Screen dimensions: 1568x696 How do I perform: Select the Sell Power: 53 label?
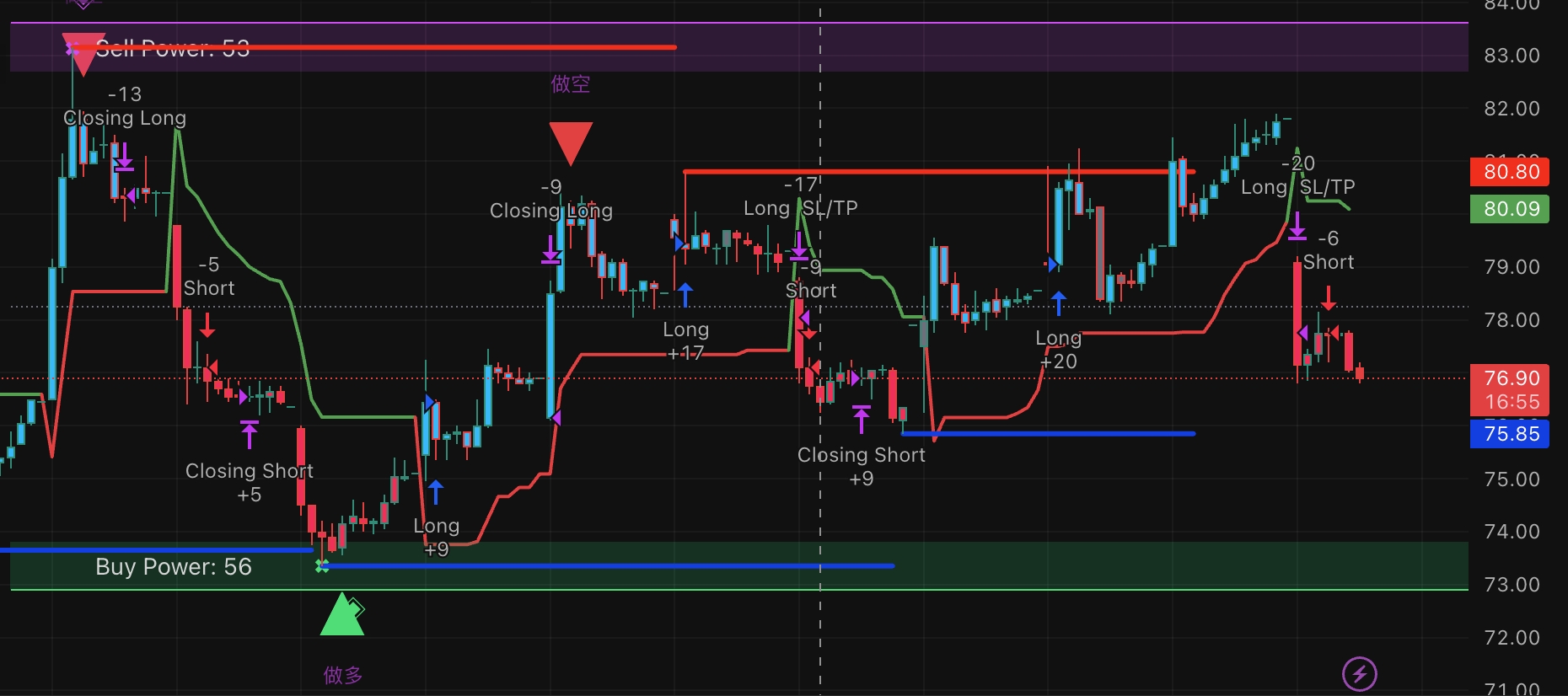(173, 48)
